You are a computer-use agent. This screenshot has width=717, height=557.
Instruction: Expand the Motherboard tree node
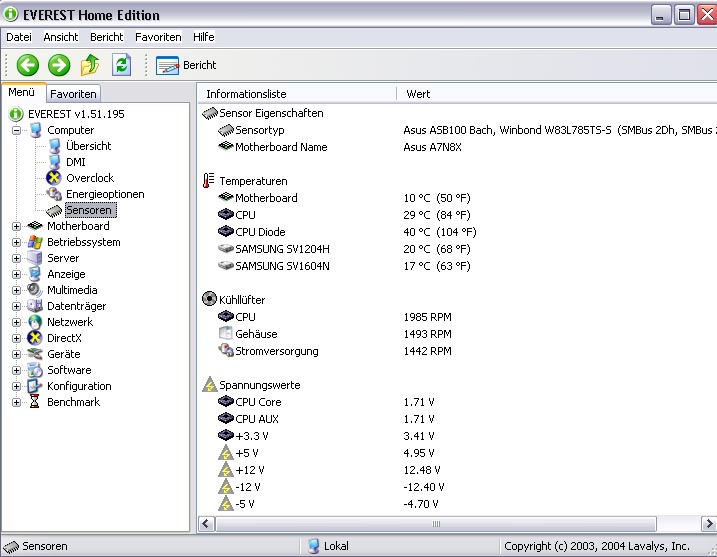click(16, 226)
